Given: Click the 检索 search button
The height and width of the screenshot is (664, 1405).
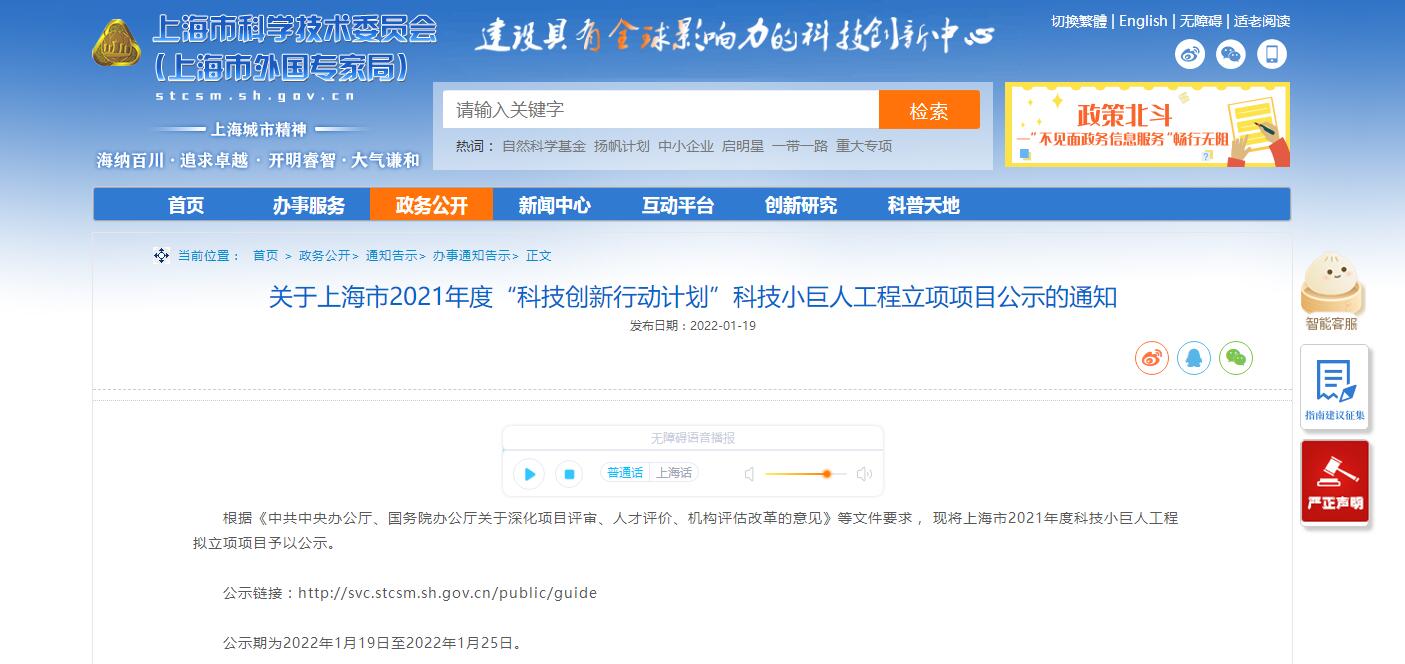Looking at the screenshot, I should (x=928, y=110).
